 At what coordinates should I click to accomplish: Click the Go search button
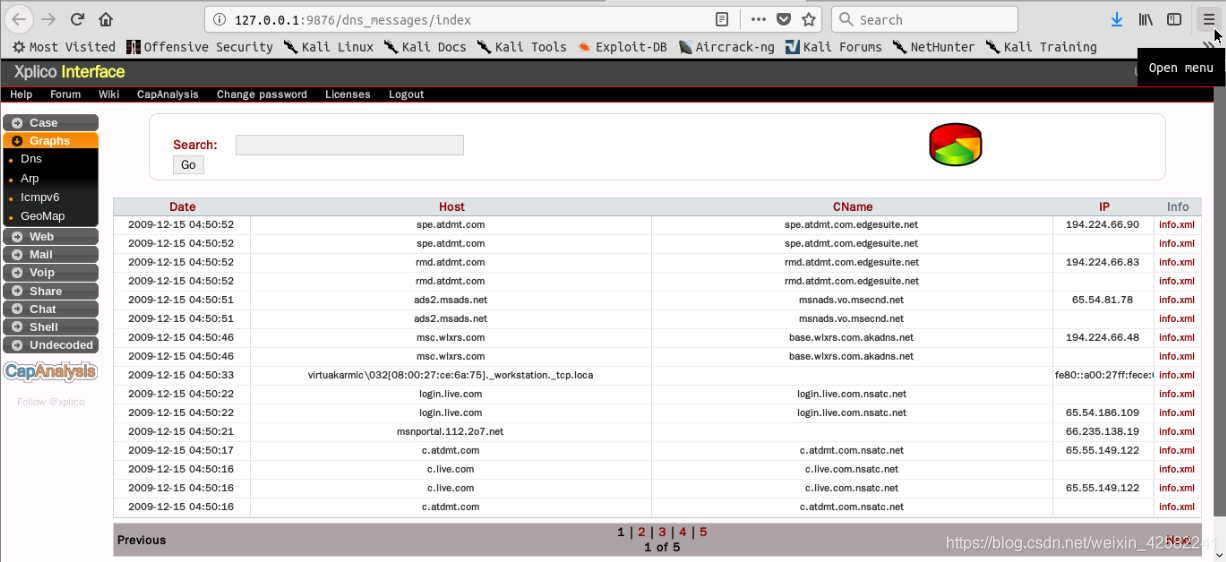(x=188, y=165)
